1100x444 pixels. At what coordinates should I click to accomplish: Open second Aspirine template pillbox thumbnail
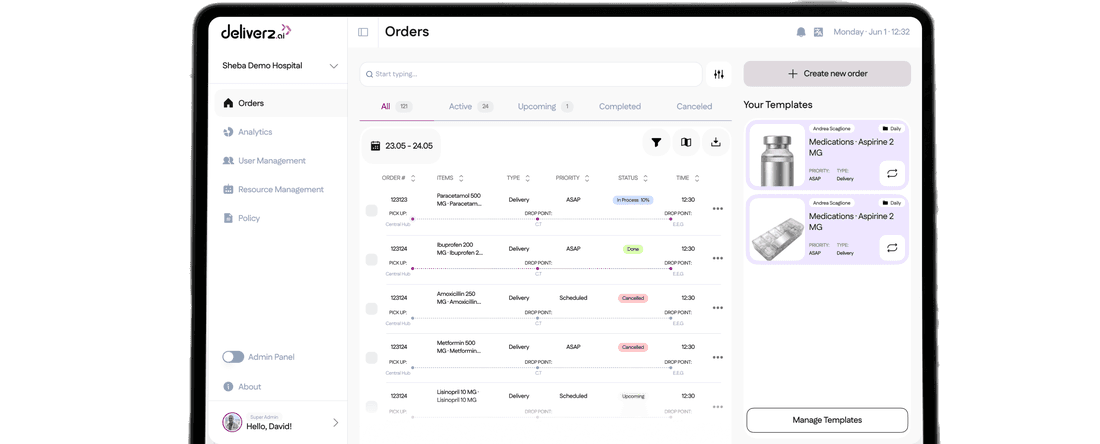[777, 230]
